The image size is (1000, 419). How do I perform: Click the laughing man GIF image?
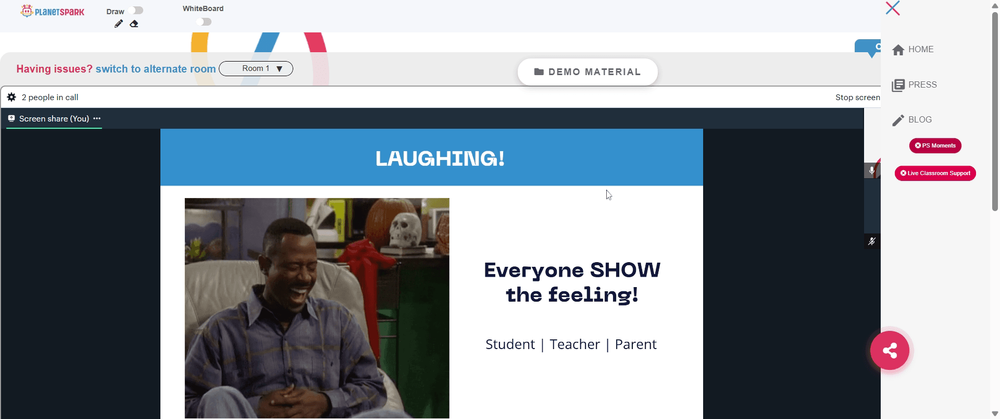tap(317, 308)
